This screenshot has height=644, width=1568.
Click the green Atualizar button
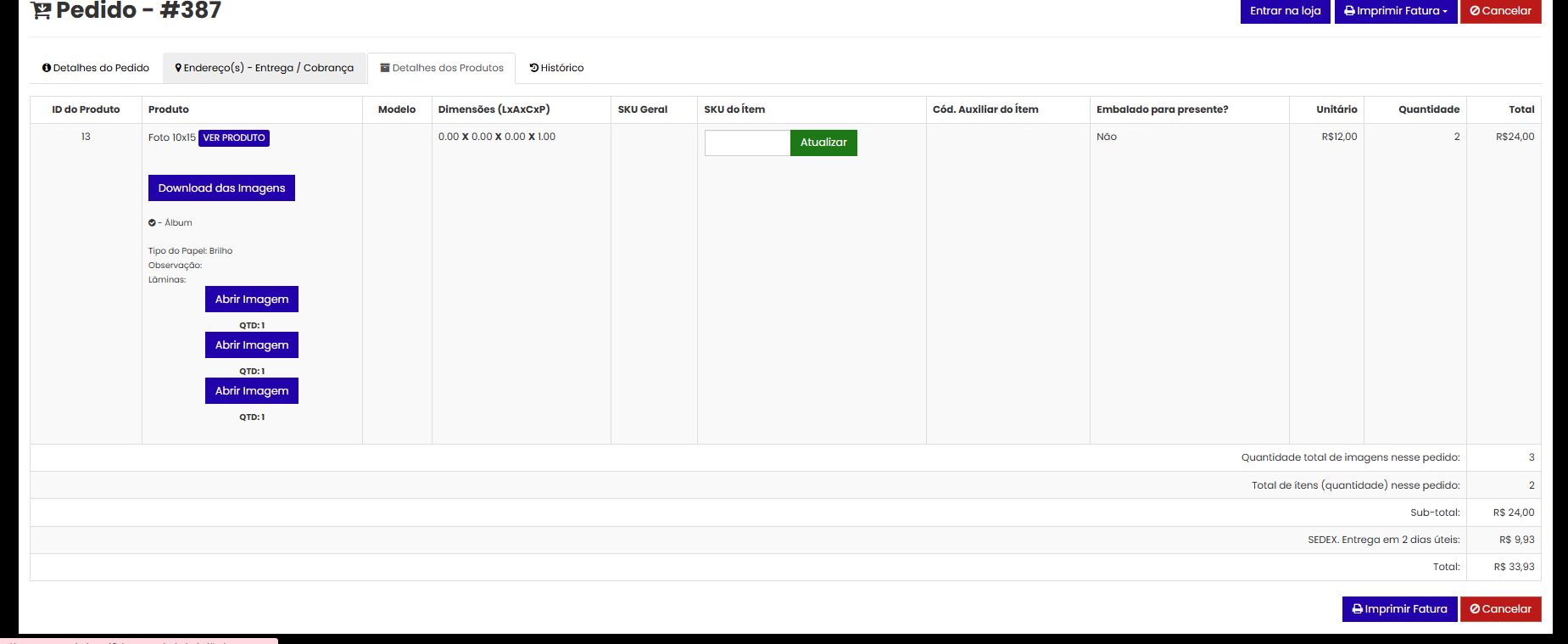[823, 143]
